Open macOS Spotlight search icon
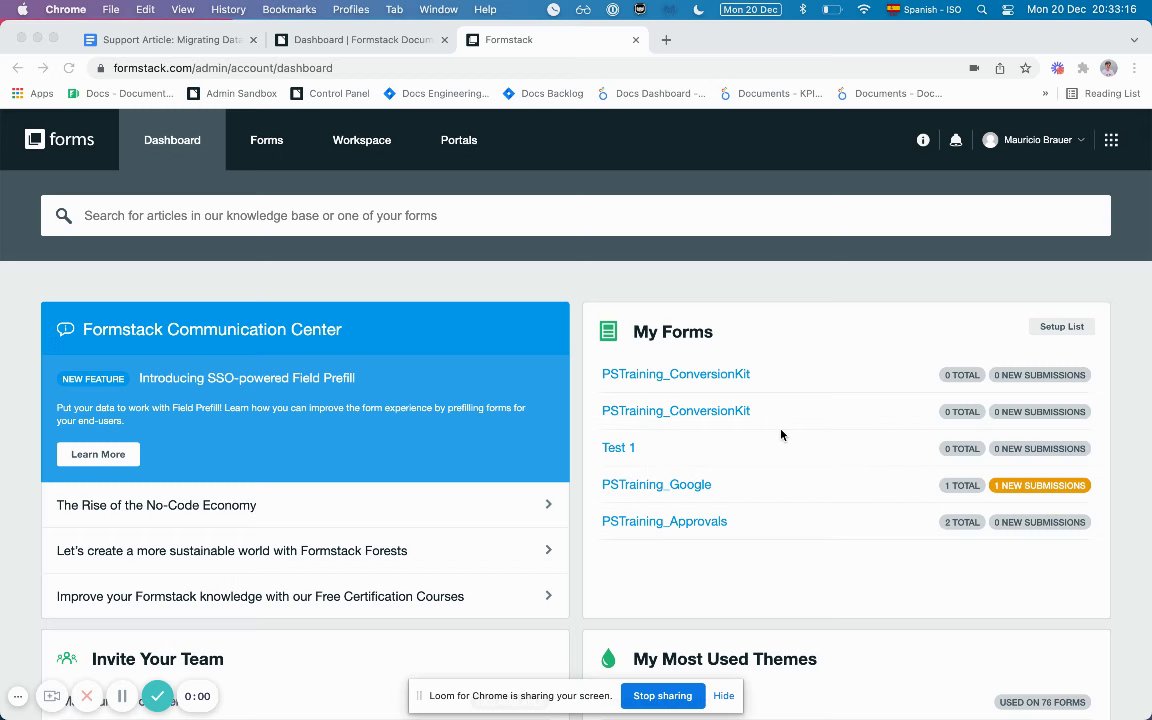Viewport: 1152px width, 720px height. click(982, 10)
